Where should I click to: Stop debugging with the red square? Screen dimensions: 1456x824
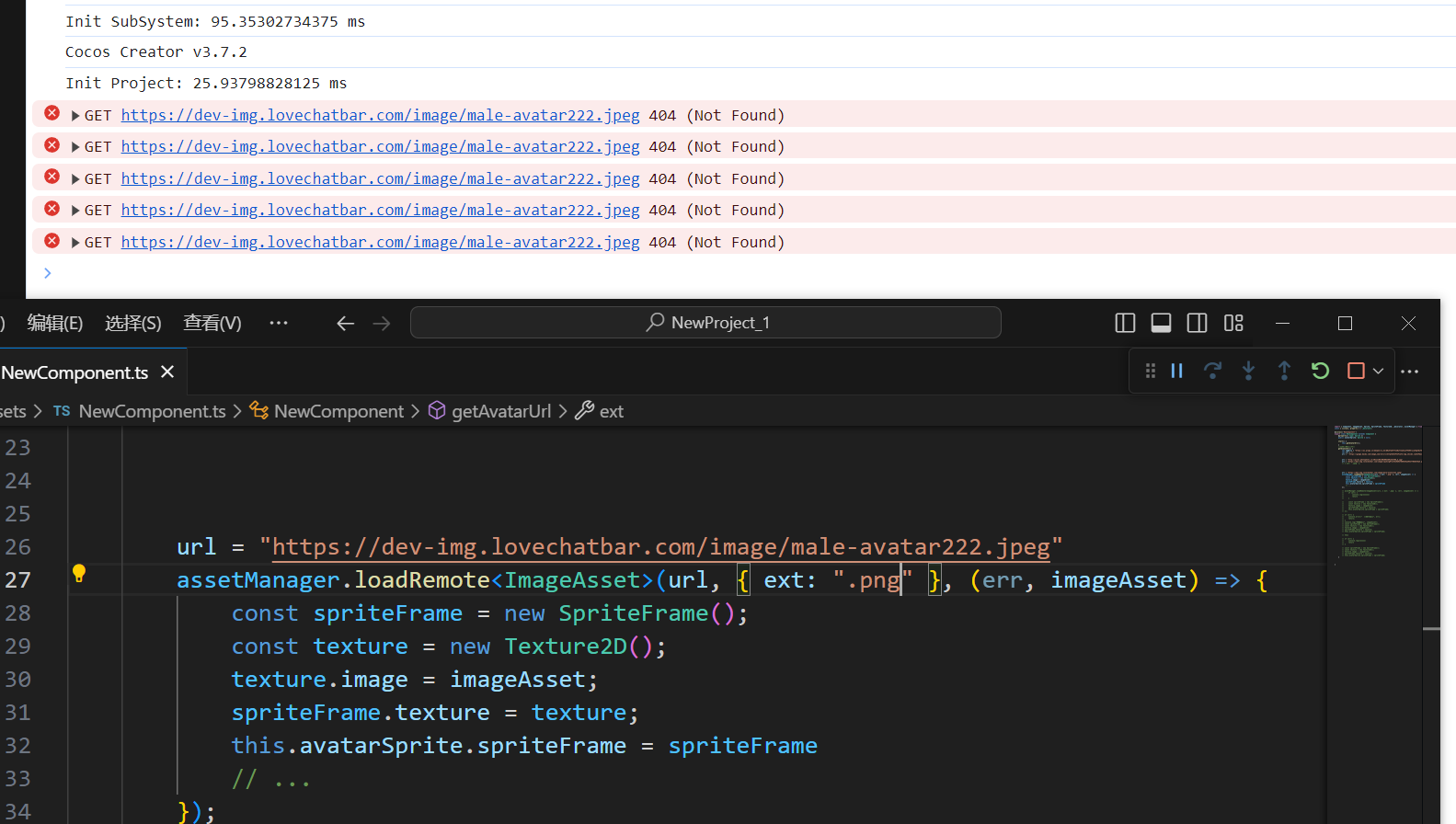pyautogui.click(x=1356, y=371)
